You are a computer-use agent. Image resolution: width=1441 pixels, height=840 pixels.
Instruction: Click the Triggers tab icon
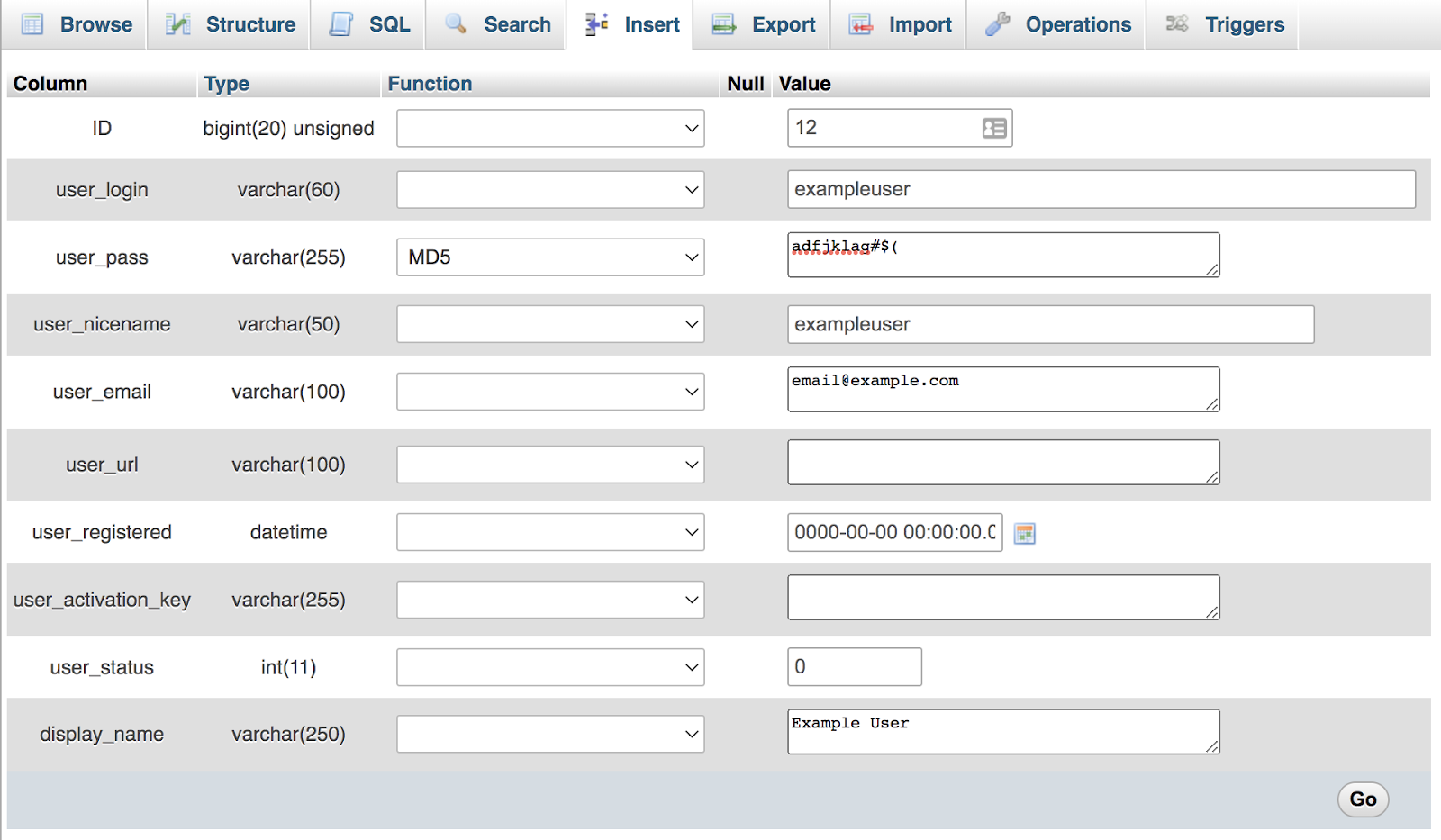click(x=1176, y=24)
